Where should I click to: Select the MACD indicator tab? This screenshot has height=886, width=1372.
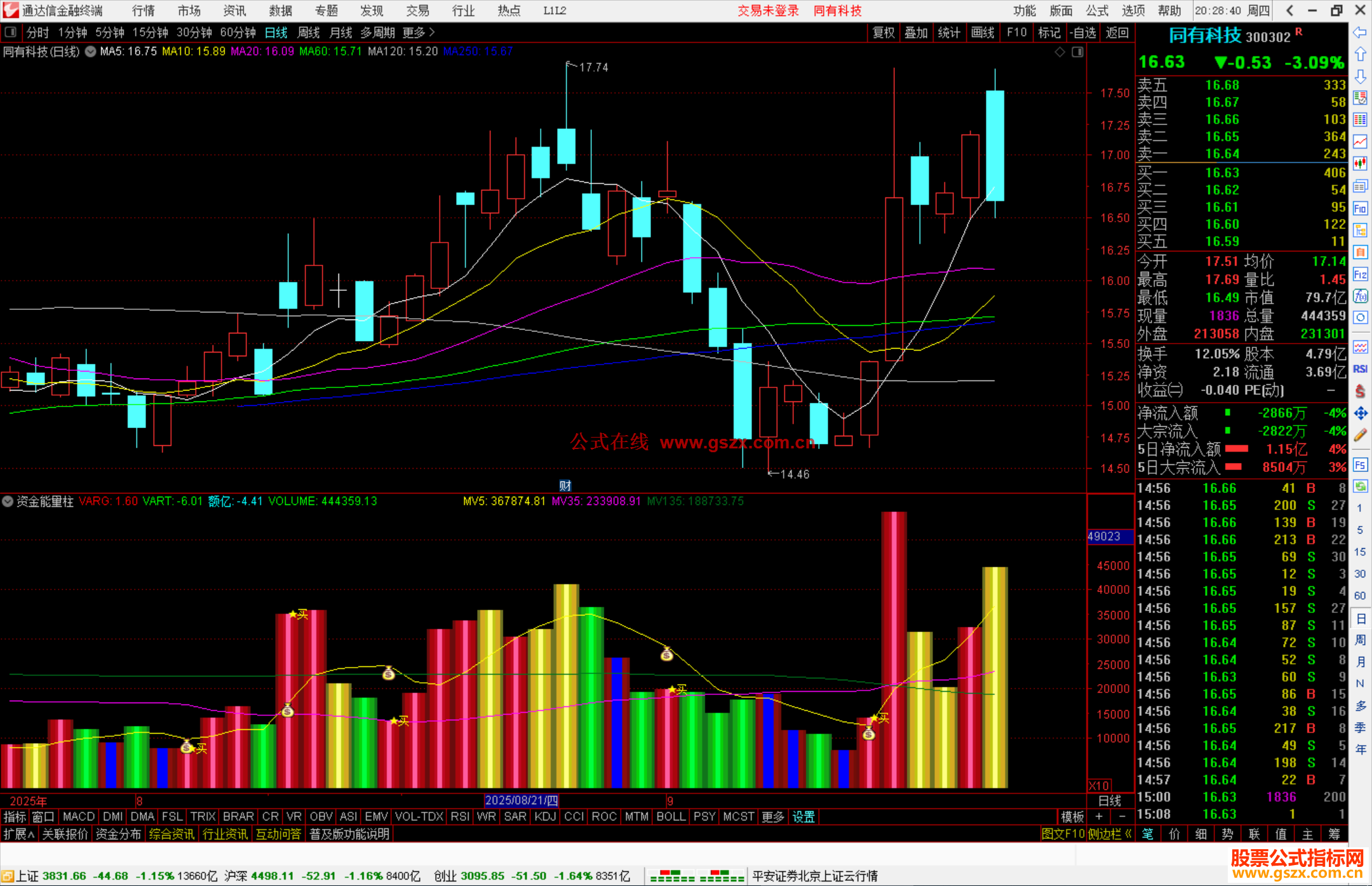79,817
